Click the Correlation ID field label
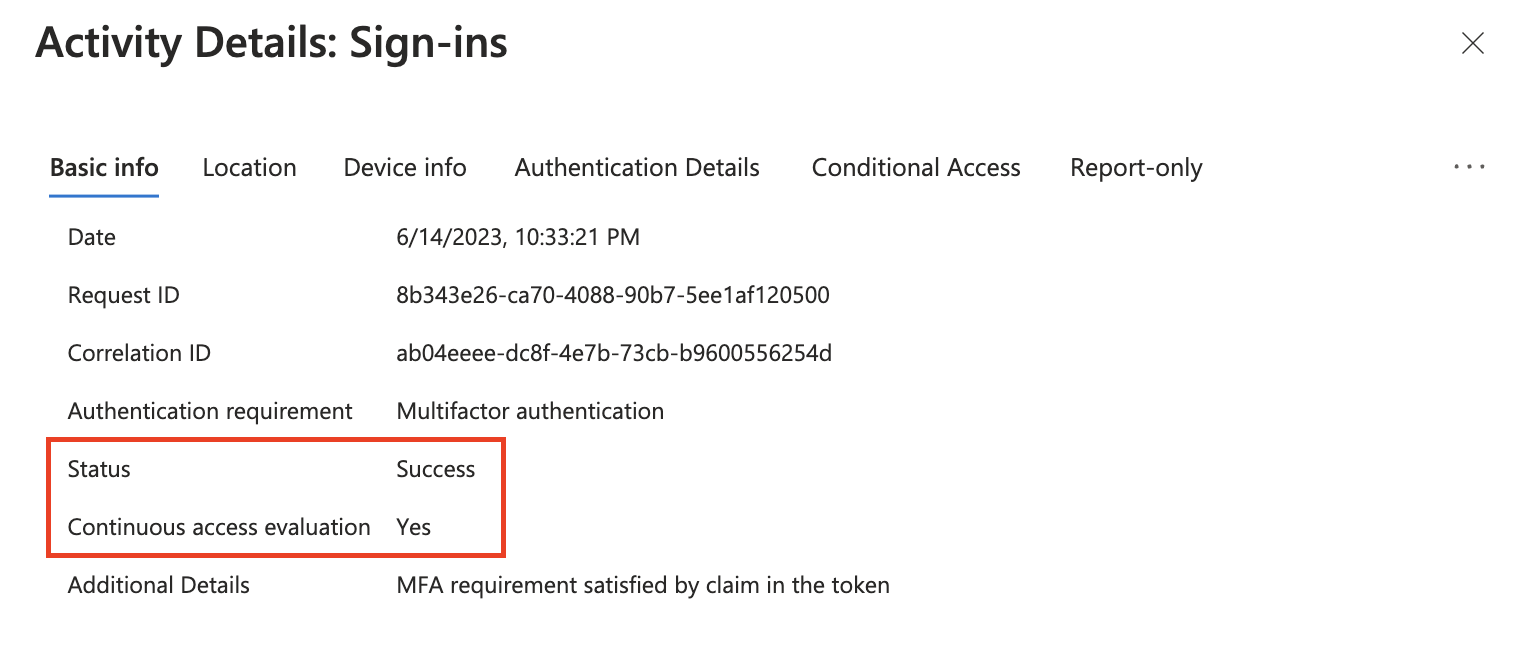 coord(139,352)
